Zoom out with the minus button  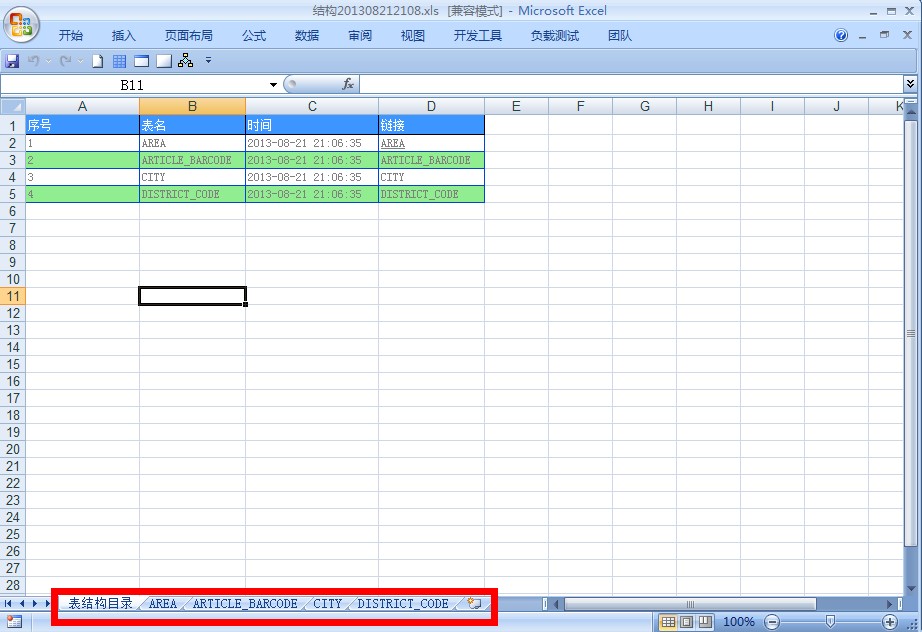tap(772, 621)
